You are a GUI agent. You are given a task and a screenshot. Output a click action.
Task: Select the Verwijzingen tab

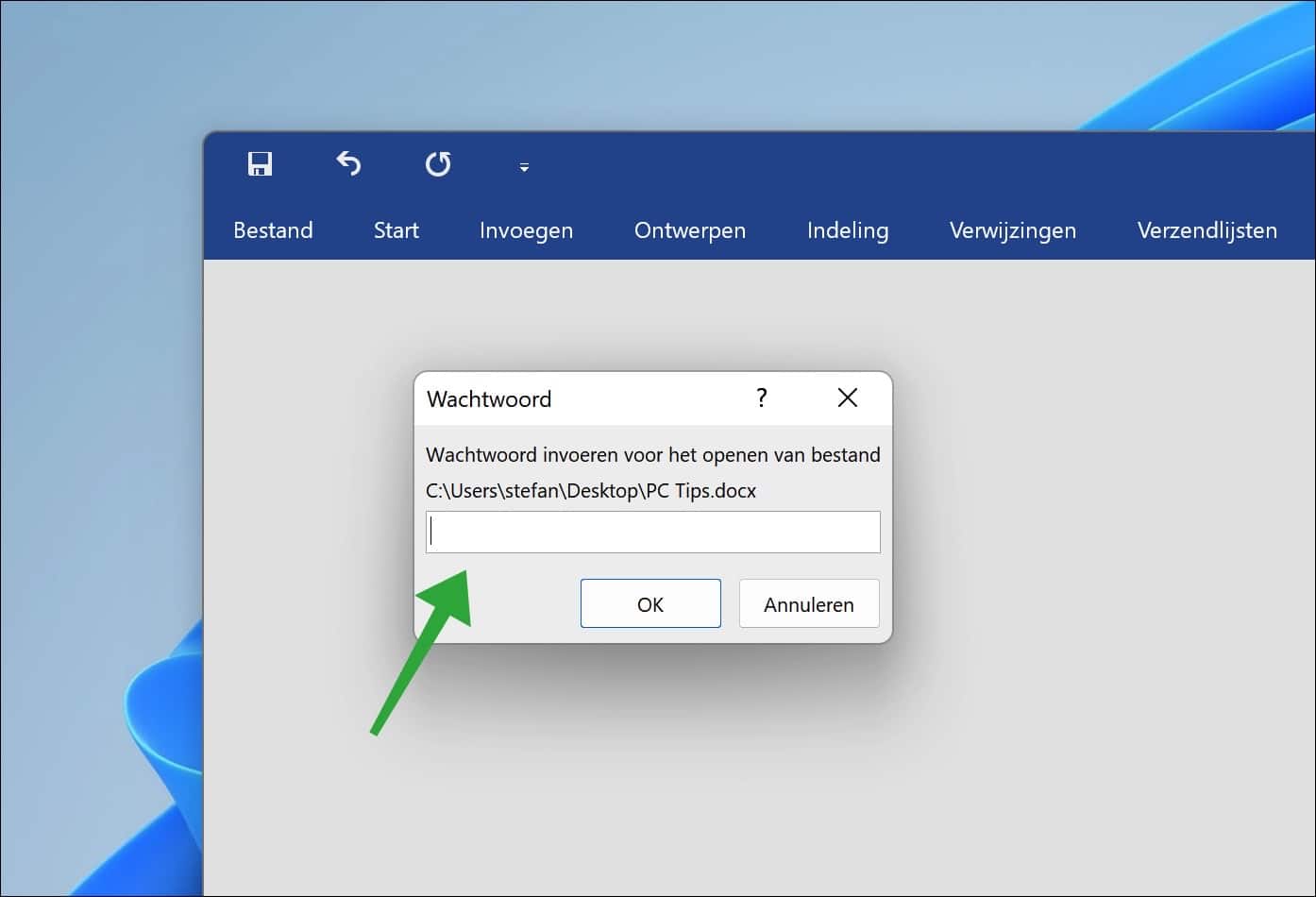(x=1013, y=229)
